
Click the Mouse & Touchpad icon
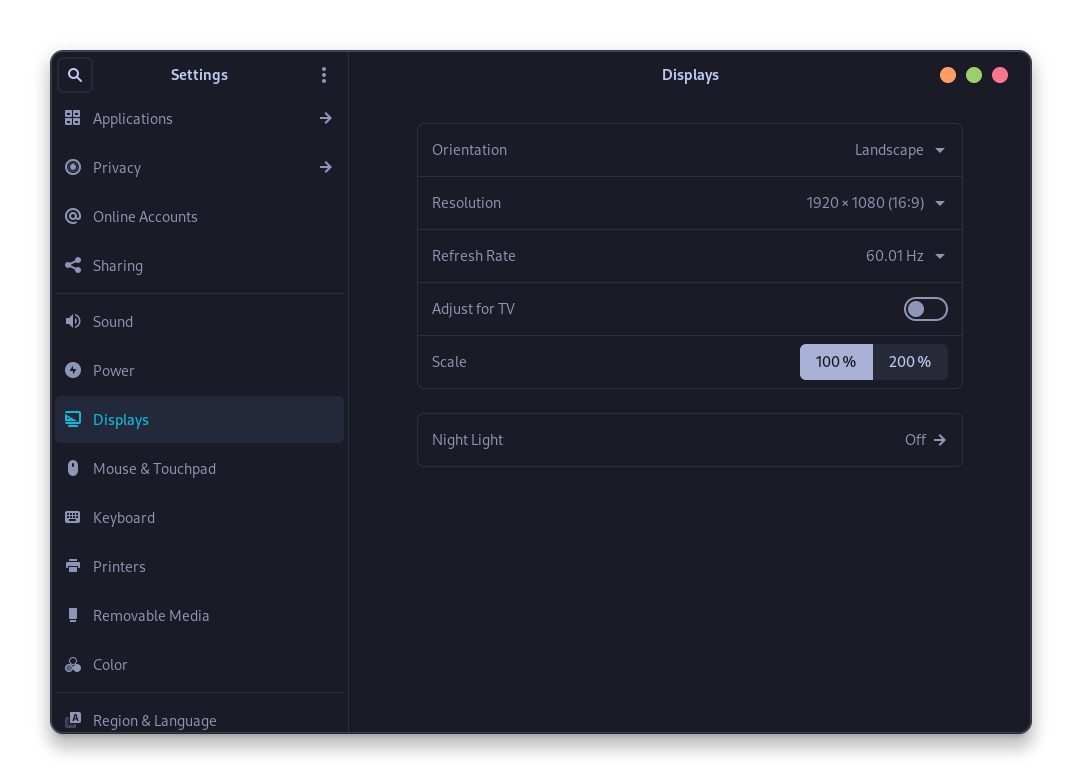point(72,468)
